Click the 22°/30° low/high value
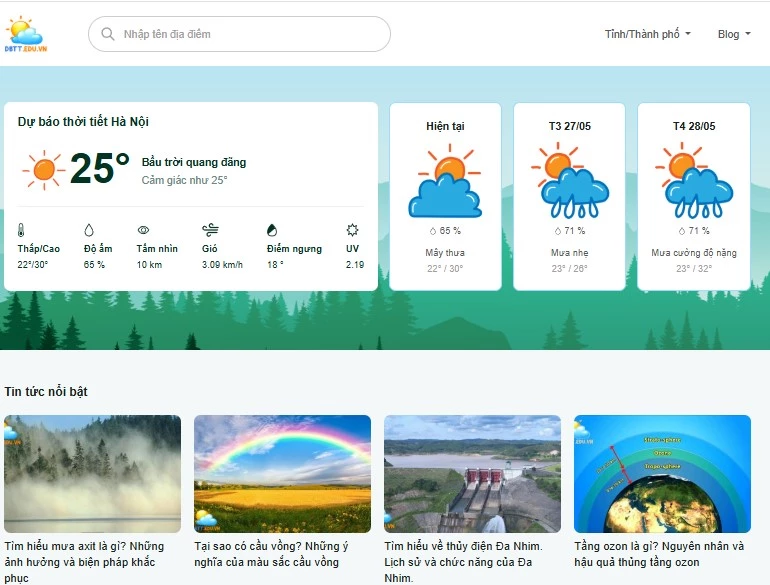The image size is (770, 585). (33, 264)
